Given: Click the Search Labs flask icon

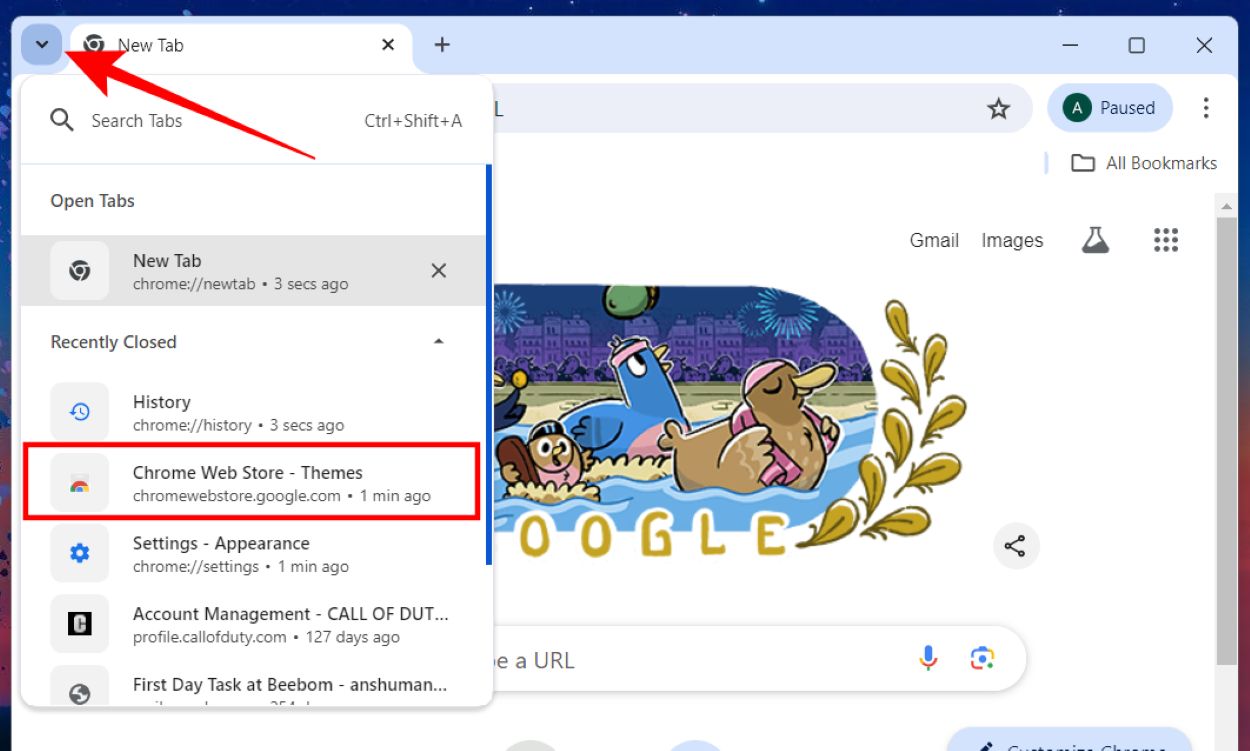Looking at the screenshot, I should [x=1095, y=240].
